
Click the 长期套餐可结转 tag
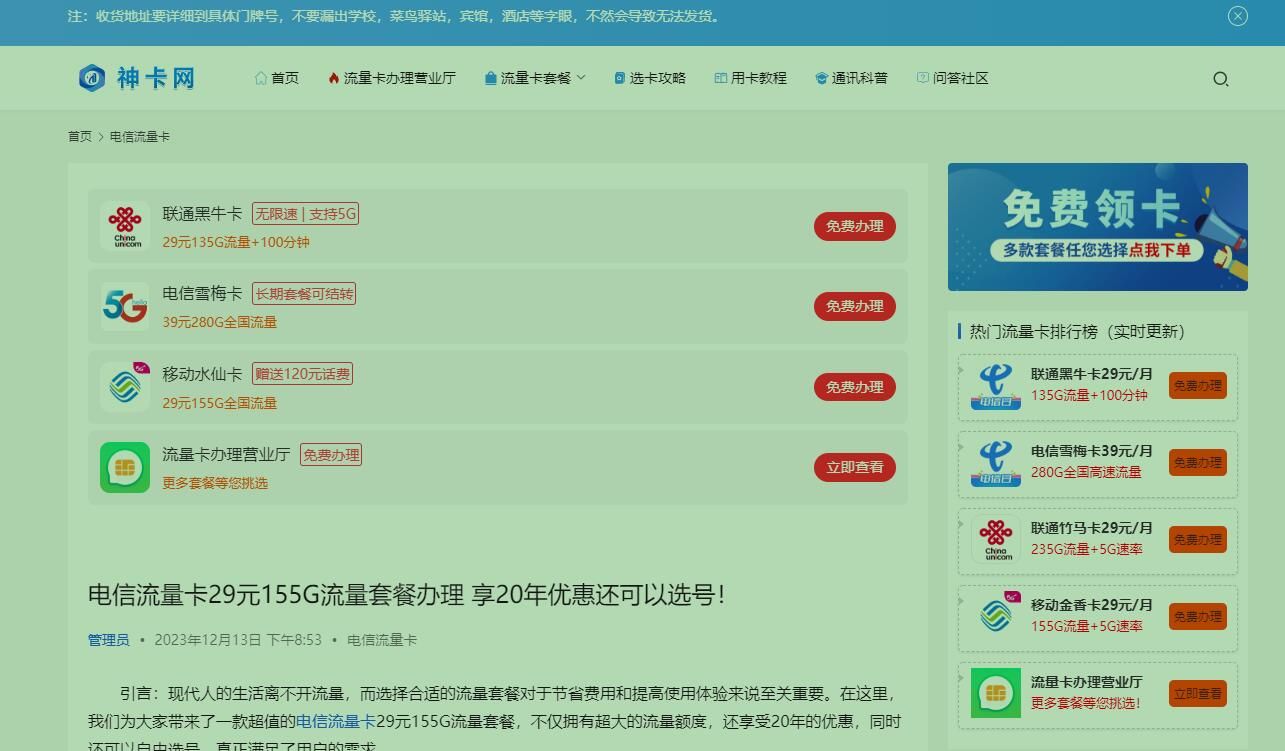point(304,294)
